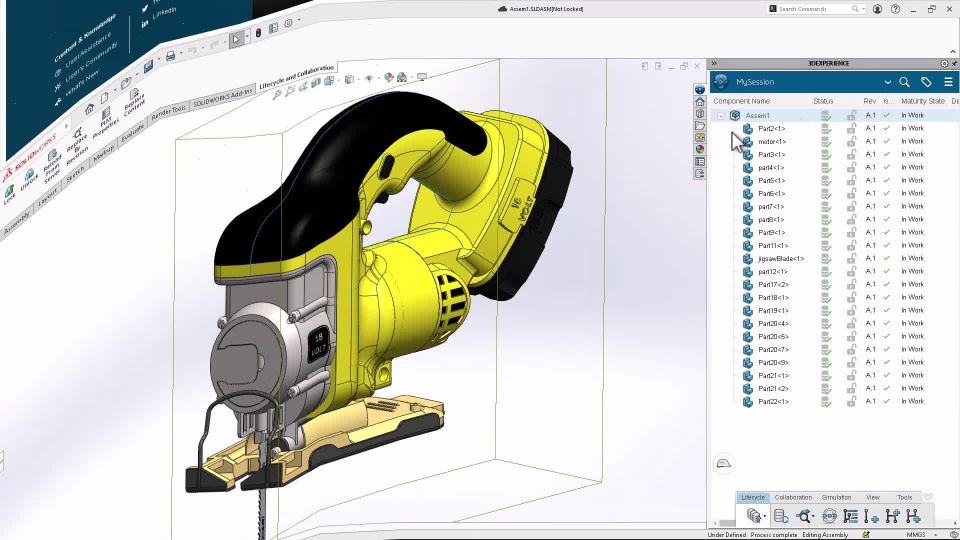Switch to the Collaboration tab in action bar
The width and height of the screenshot is (960, 540).
click(793, 497)
